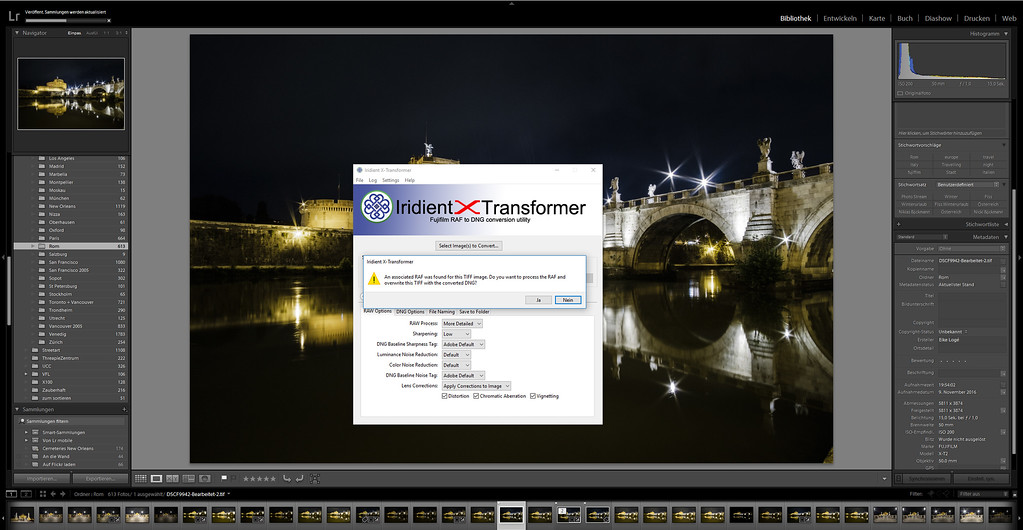Image resolution: width=1023 pixels, height=530 pixels.
Task: Toggle Originalfoto indicator under histogram
Action: click(x=900, y=93)
